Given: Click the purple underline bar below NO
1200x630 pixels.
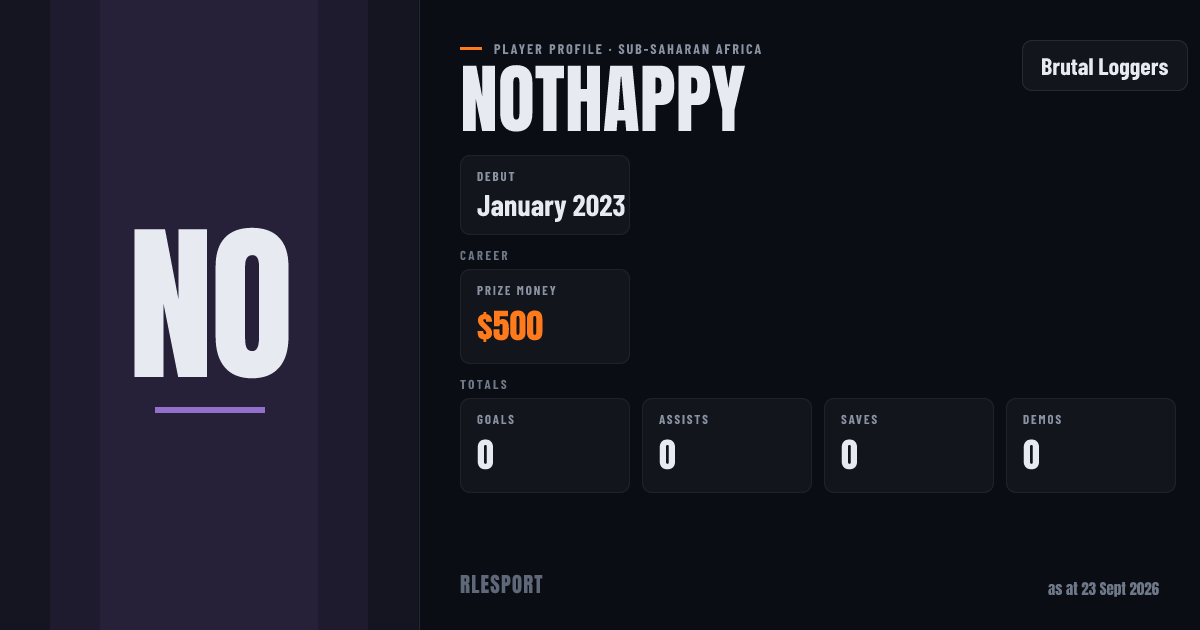Looking at the screenshot, I should coord(210,410).
